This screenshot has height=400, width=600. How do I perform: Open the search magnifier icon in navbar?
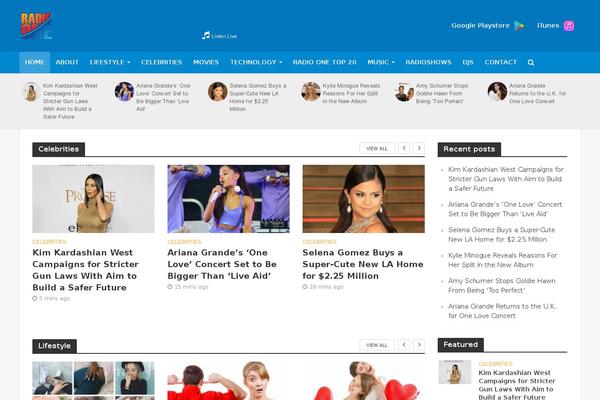coord(531,62)
